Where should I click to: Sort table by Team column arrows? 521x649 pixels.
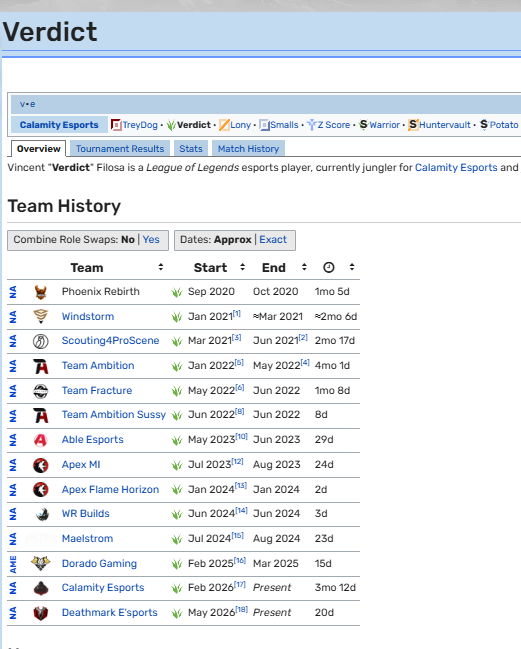pos(161,267)
